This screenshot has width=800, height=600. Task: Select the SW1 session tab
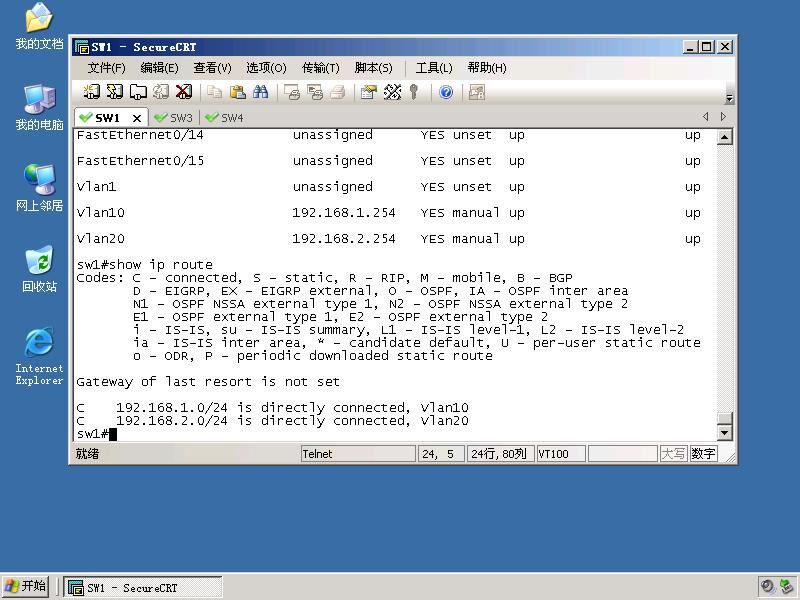107,118
